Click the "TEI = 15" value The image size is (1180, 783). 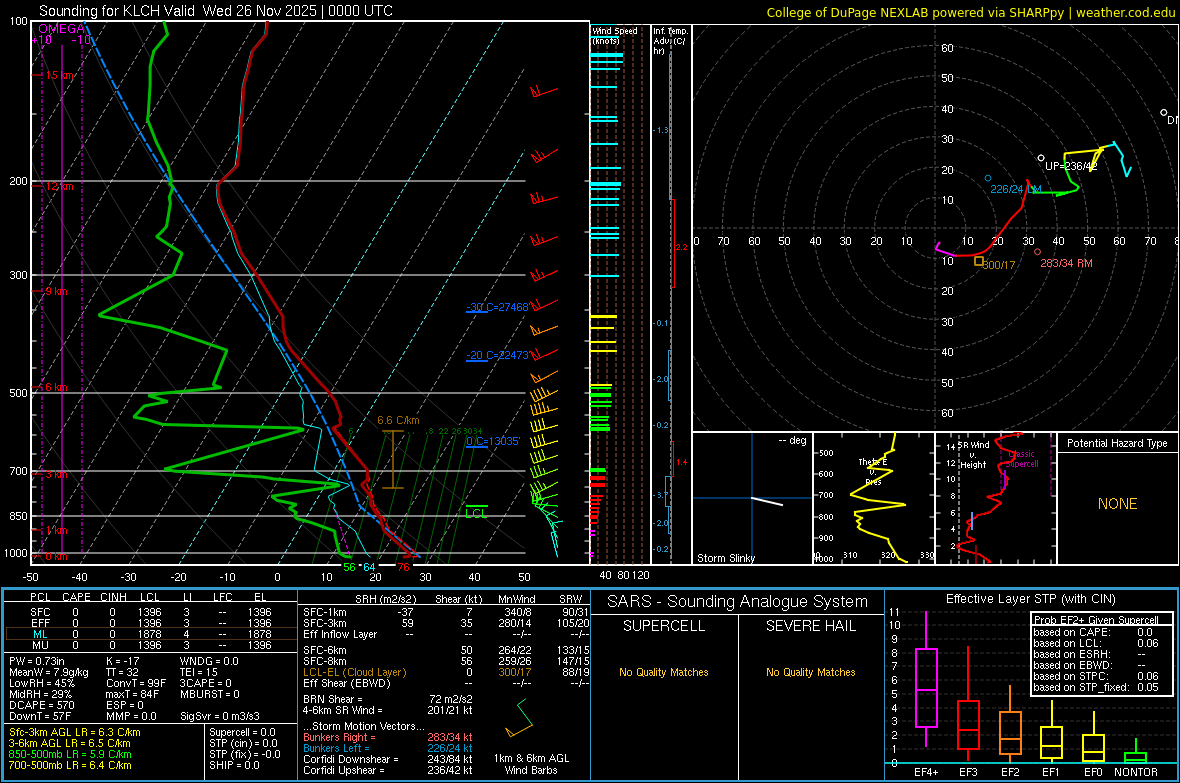click(199, 672)
